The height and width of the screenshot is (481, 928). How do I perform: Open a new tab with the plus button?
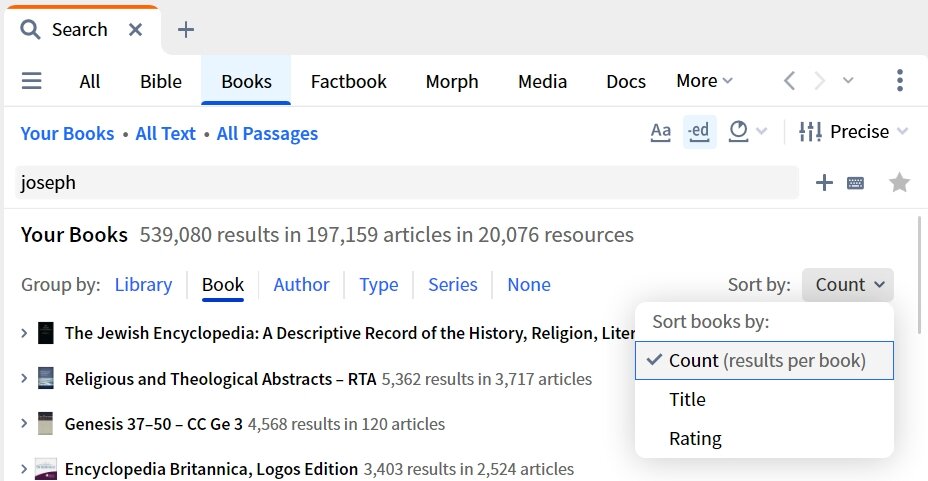coord(186,30)
